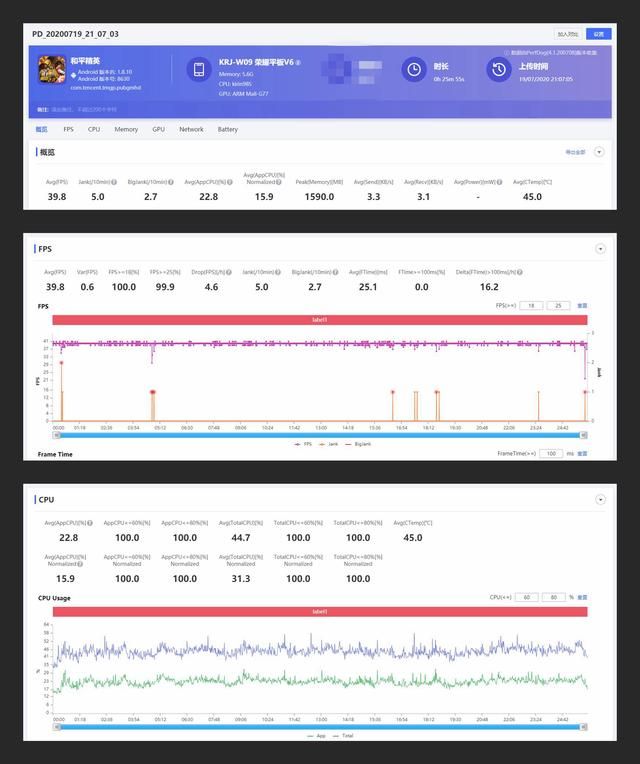Click the 和平精英 game app icon
This screenshot has height=764, width=640.
pos(52,69)
